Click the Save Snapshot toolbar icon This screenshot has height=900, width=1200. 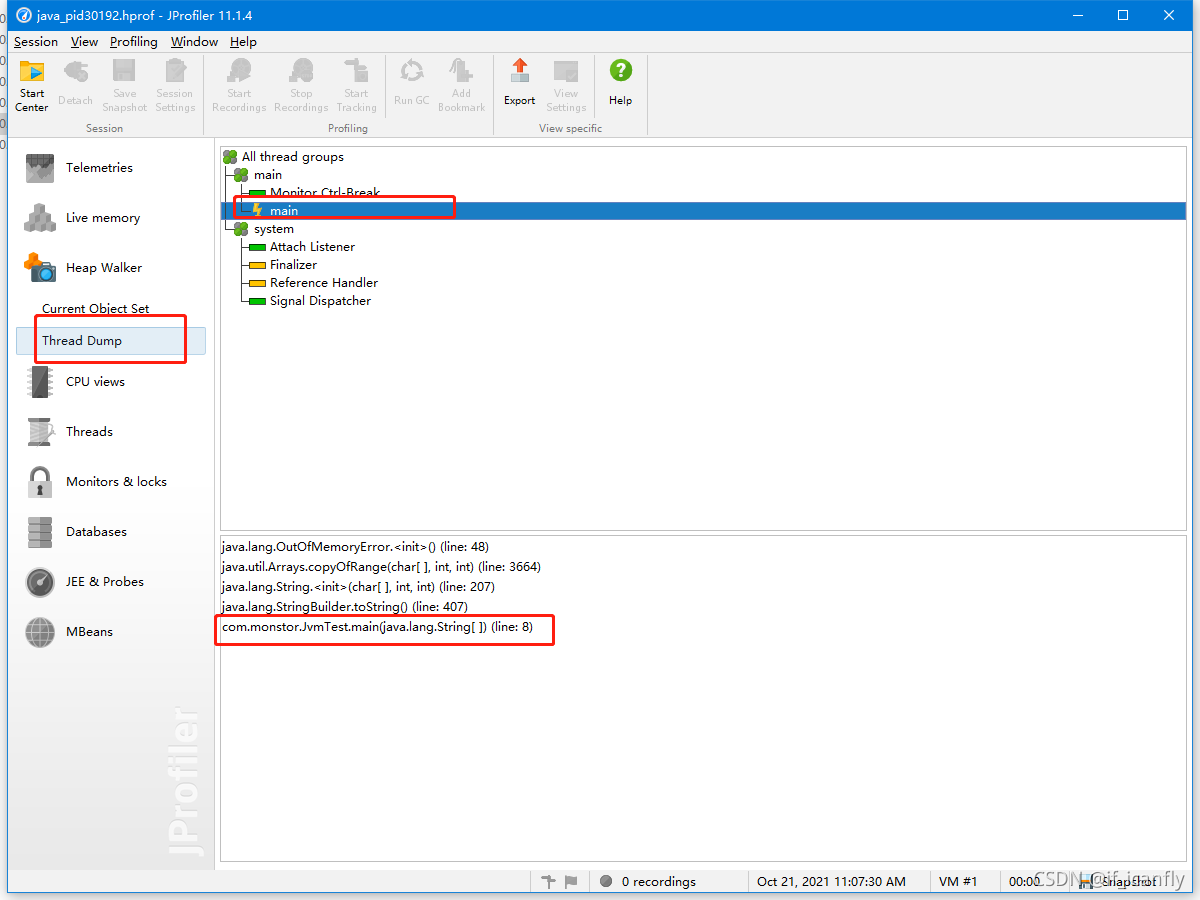click(124, 72)
